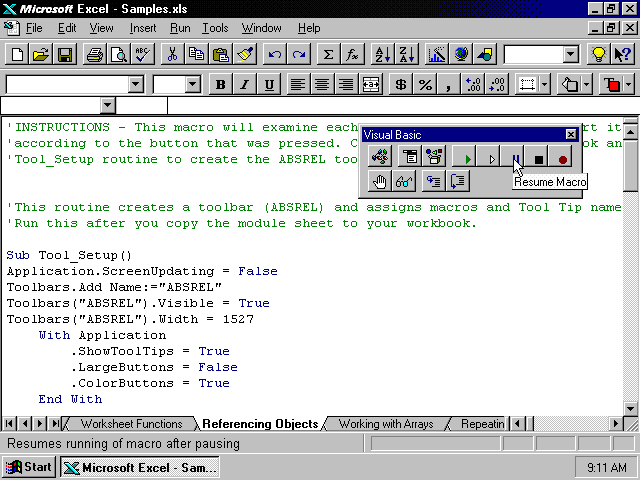Stop the macro with the black square
This screenshot has width=640, height=480.
point(538,158)
